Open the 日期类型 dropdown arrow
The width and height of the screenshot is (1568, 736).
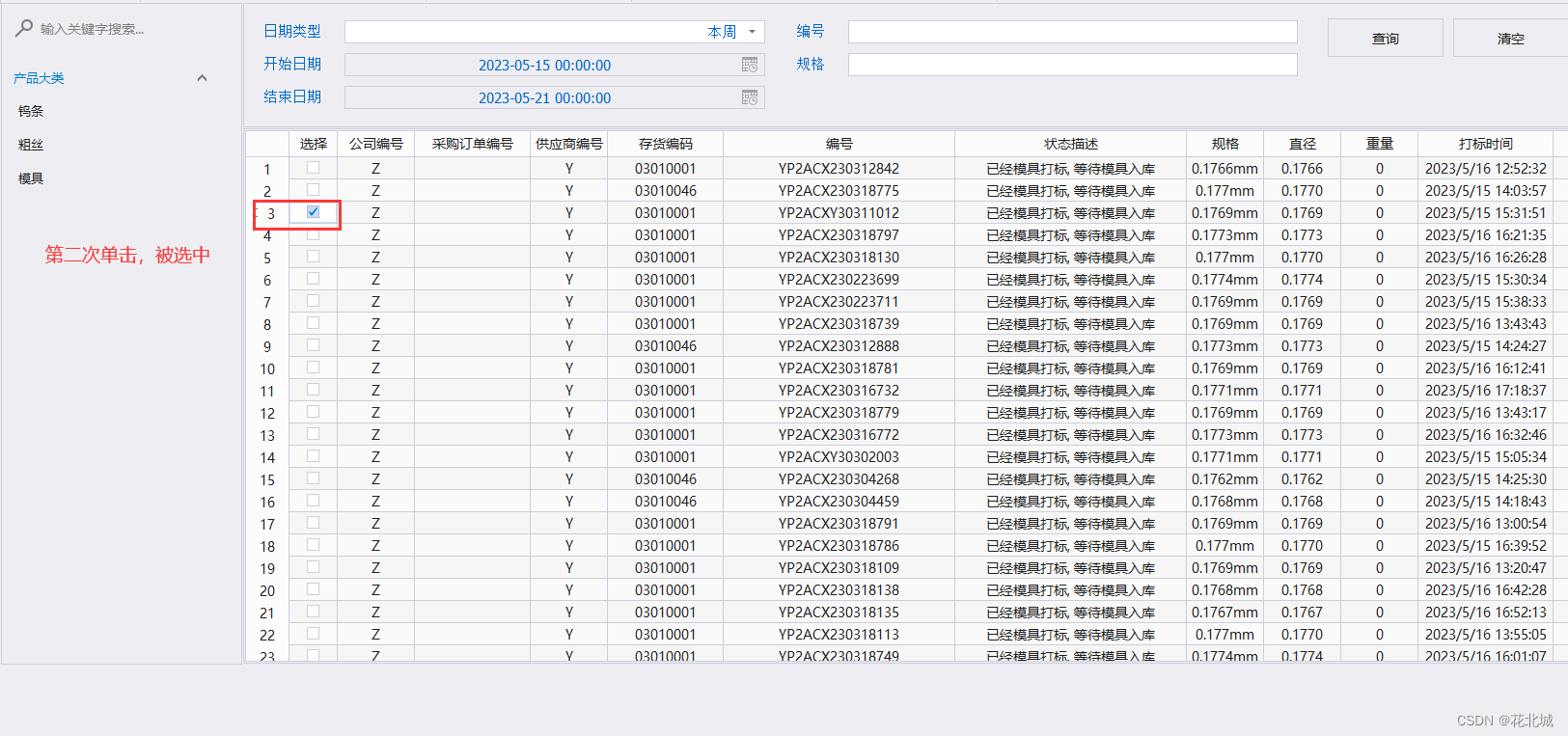(x=753, y=32)
